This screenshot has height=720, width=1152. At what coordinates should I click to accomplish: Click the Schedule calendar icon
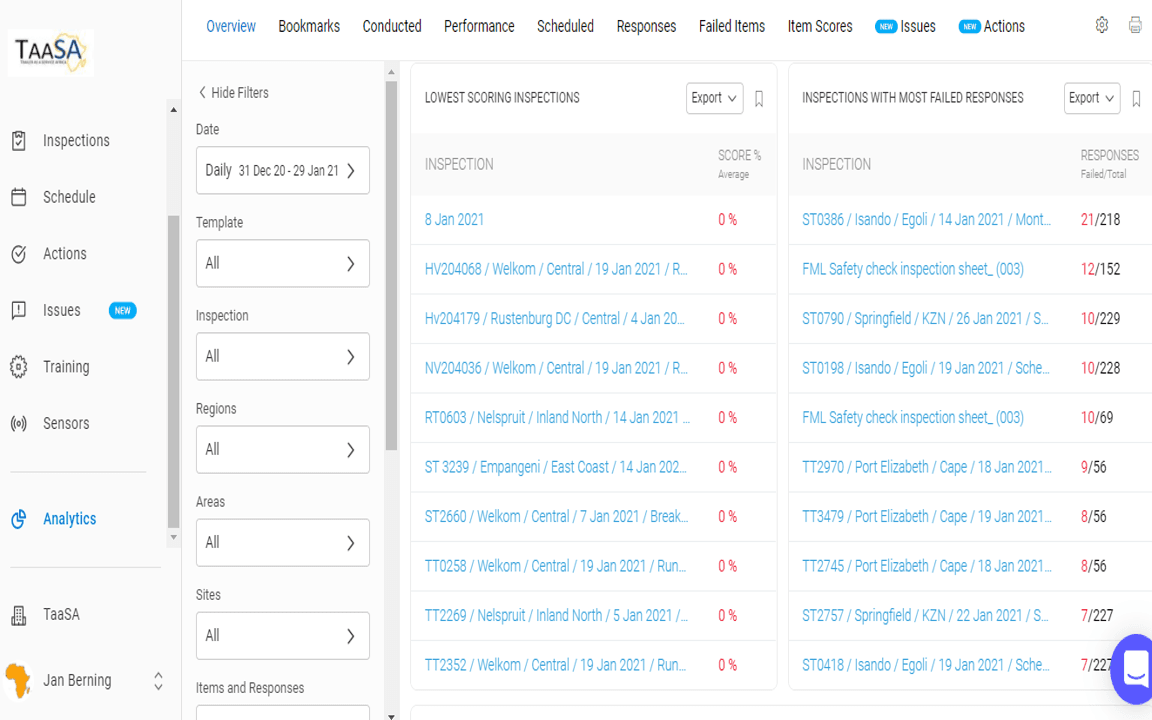tap(19, 197)
